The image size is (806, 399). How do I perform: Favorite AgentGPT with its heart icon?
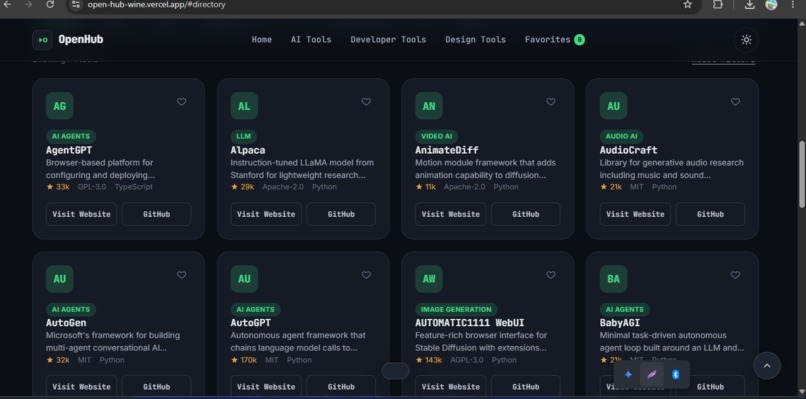pos(181,102)
